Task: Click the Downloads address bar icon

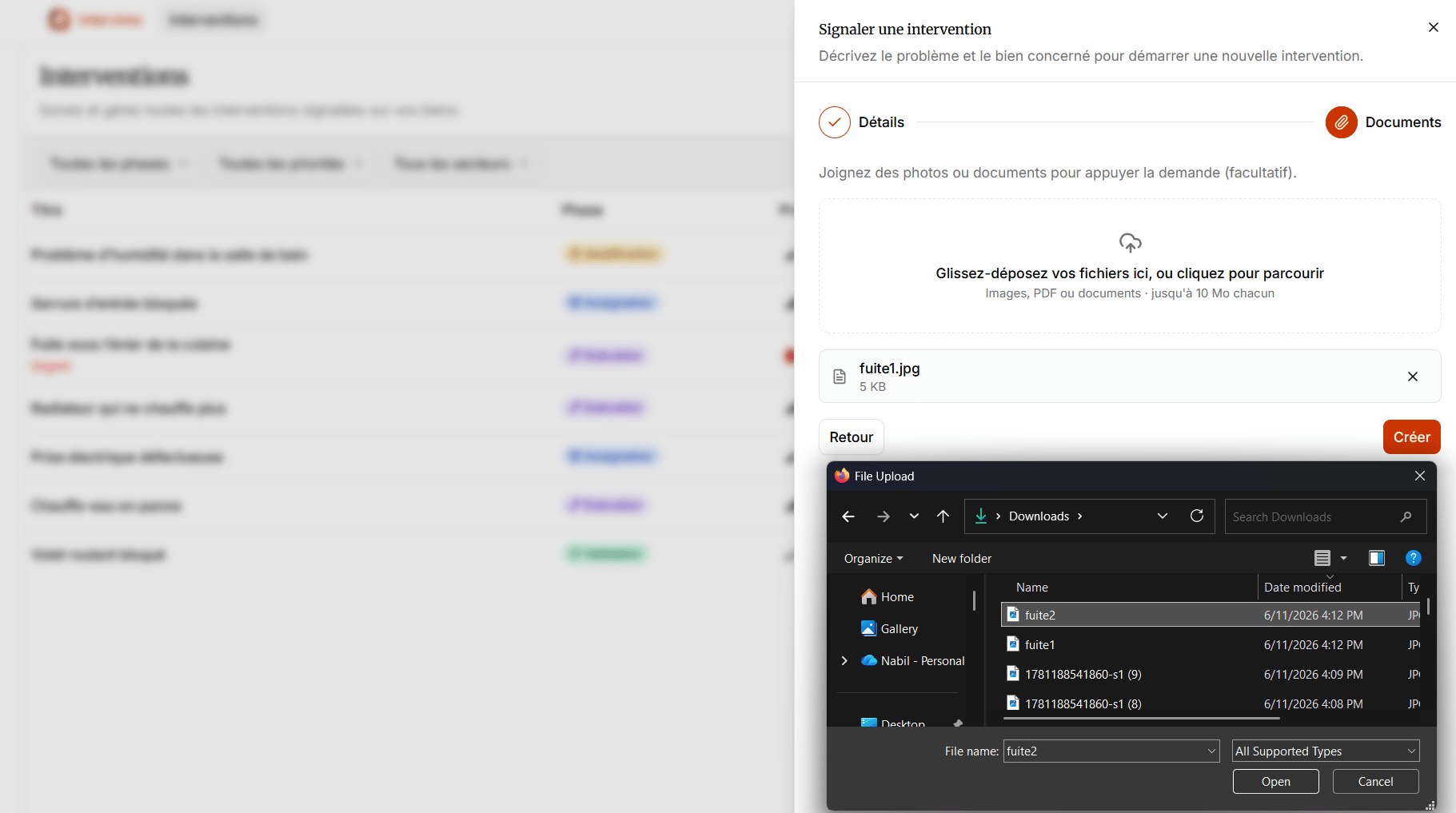Action: tap(981, 516)
